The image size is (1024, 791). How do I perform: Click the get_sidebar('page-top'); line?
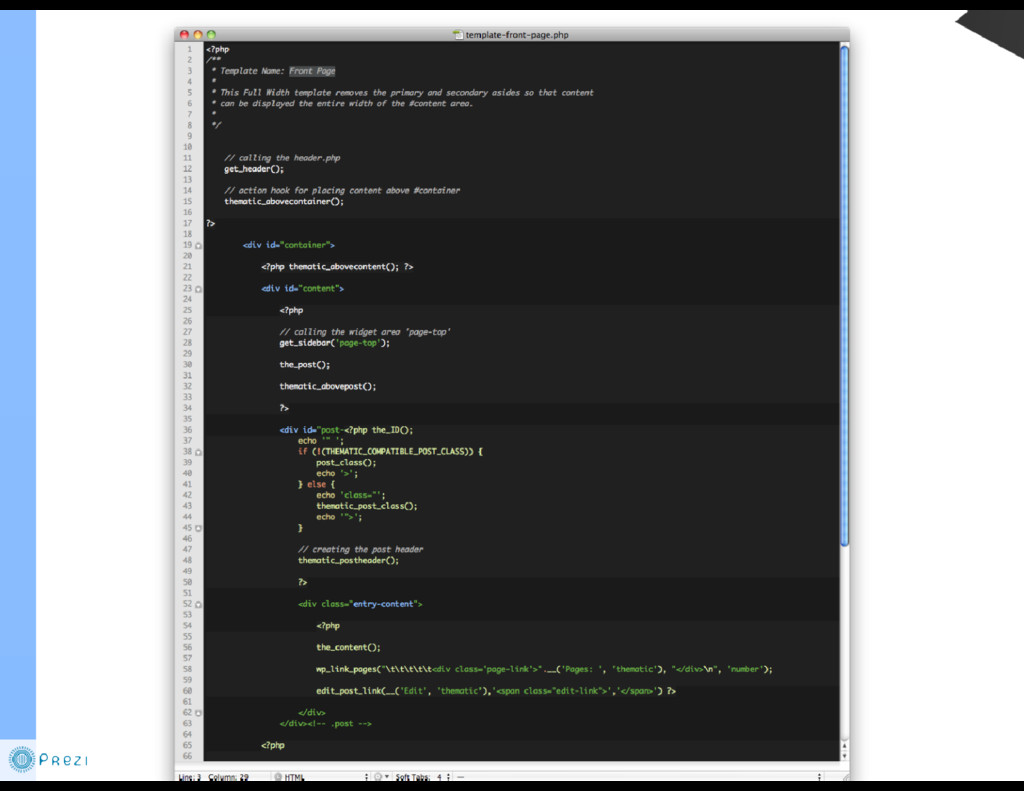click(334, 343)
